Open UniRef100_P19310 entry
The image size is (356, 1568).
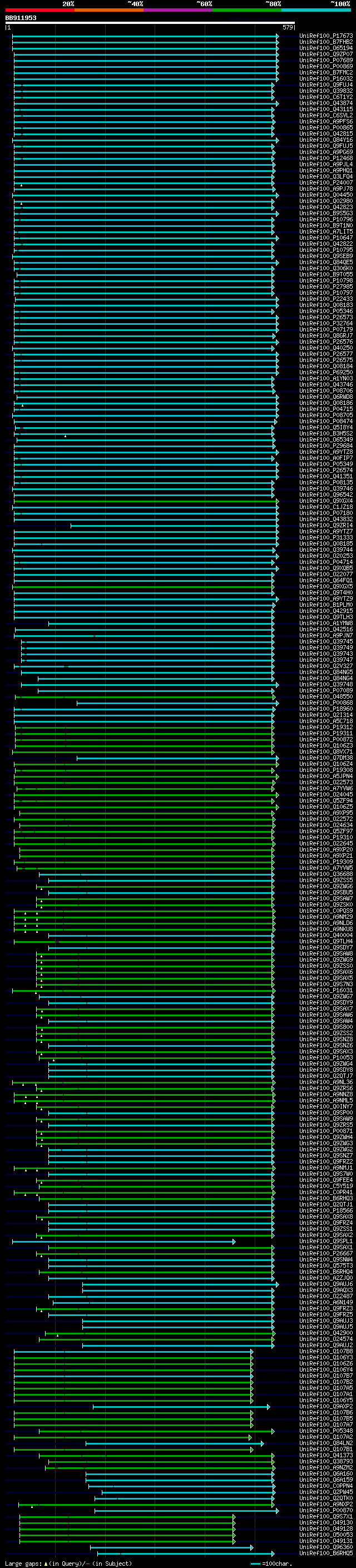click(x=325, y=838)
